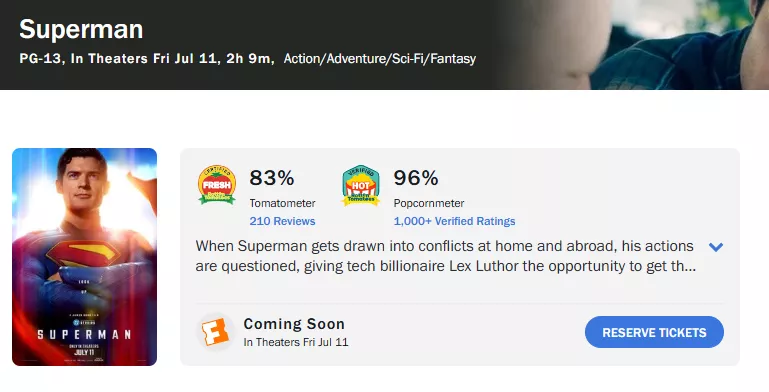Image resolution: width=769 pixels, height=392 pixels.
Task: Click the Coming Soon heading
Action: click(294, 324)
